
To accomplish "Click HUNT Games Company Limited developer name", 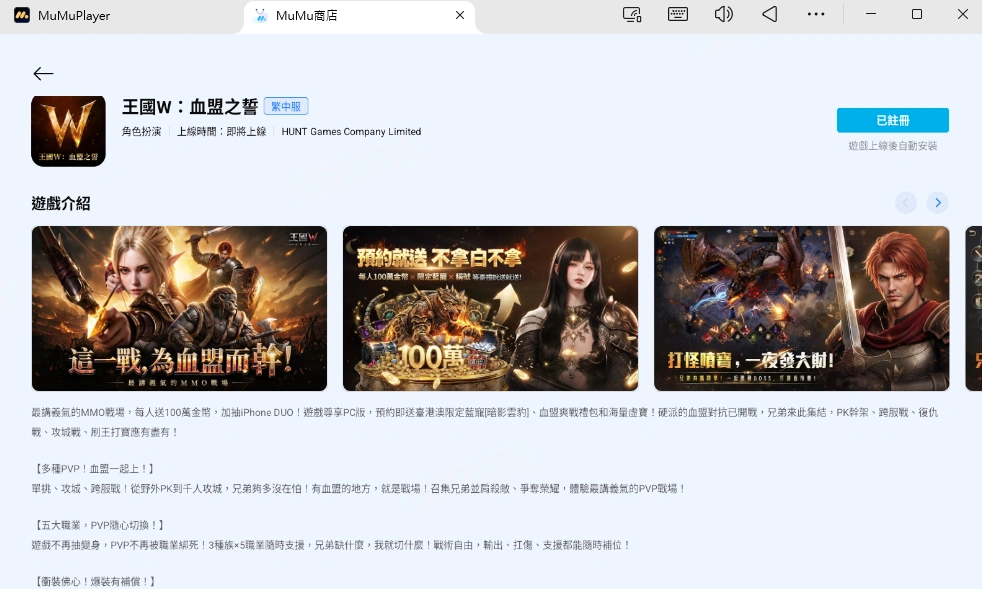I will click(351, 132).
